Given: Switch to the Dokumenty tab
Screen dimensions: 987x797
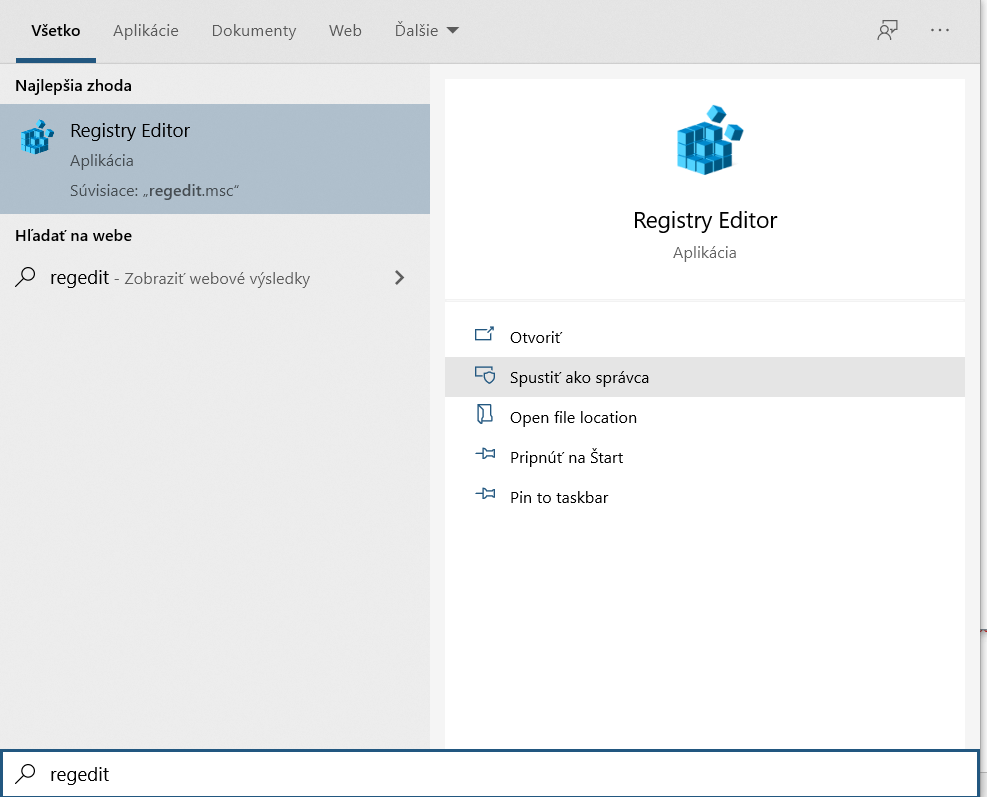Looking at the screenshot, I should tap(254, 30).
